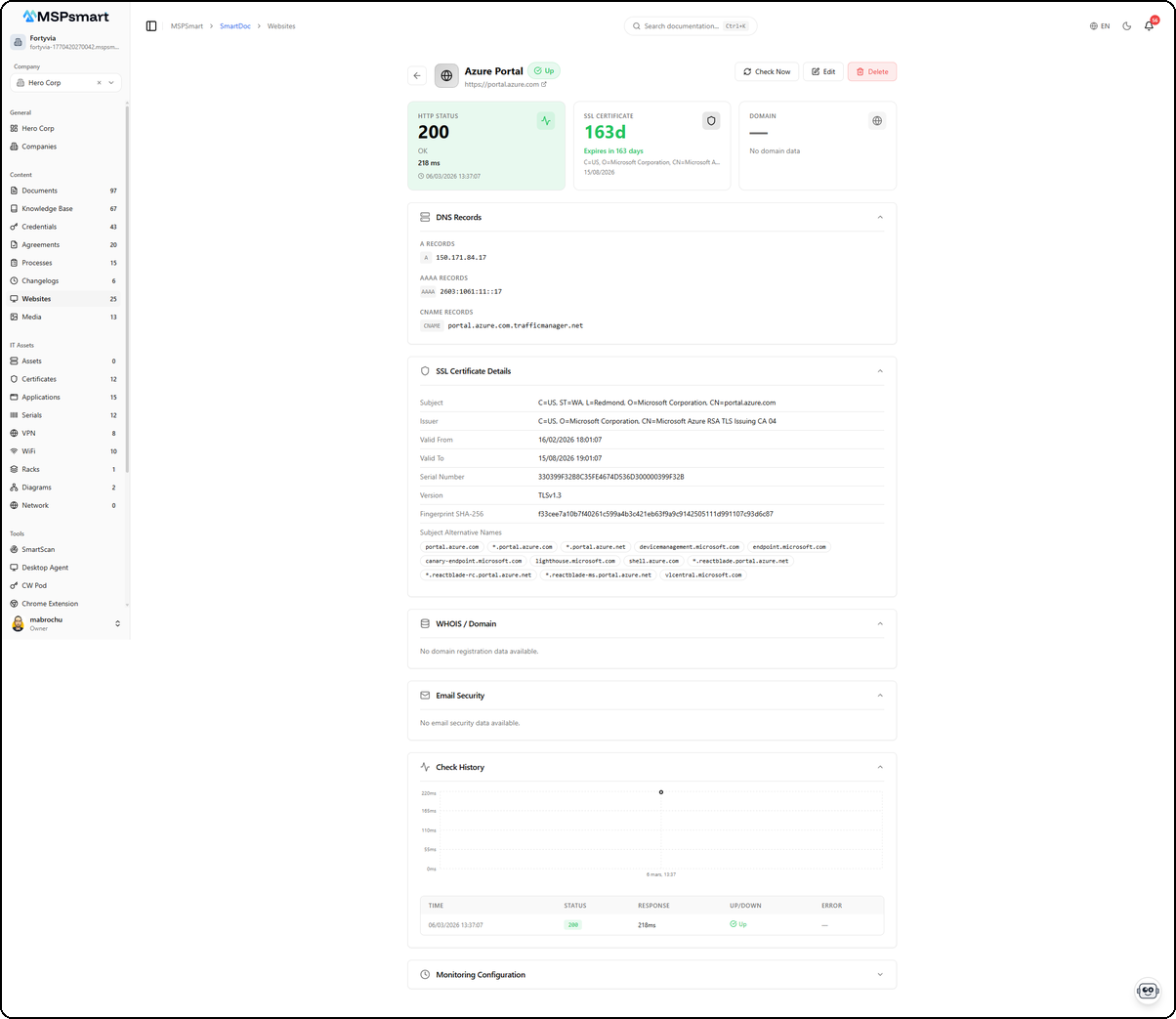Expand the Monitoring Configuration section
The width and height of the screenshot is (1176, 1019).
click(x=879, y=974)
